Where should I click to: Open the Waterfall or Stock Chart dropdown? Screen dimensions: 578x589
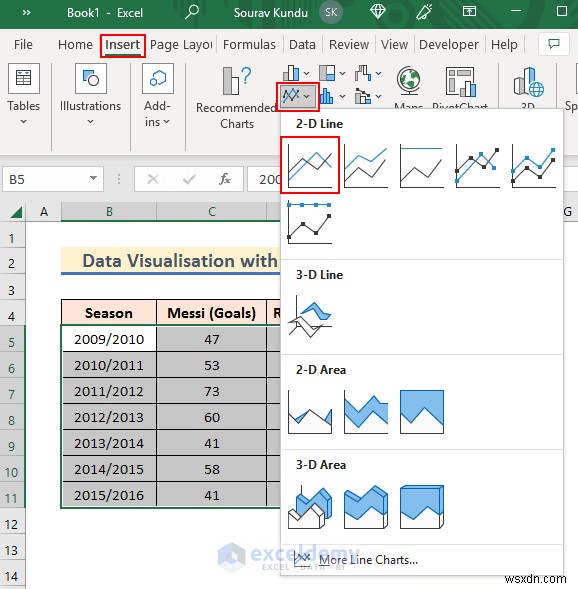tap(368, 73)
